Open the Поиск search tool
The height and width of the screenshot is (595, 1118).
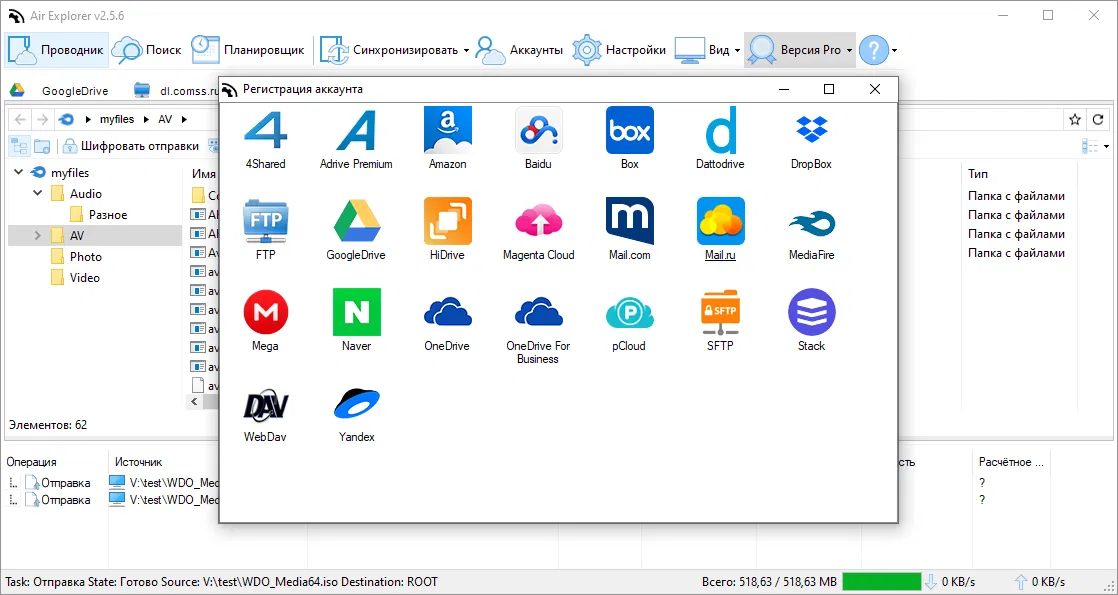point(148,50)
